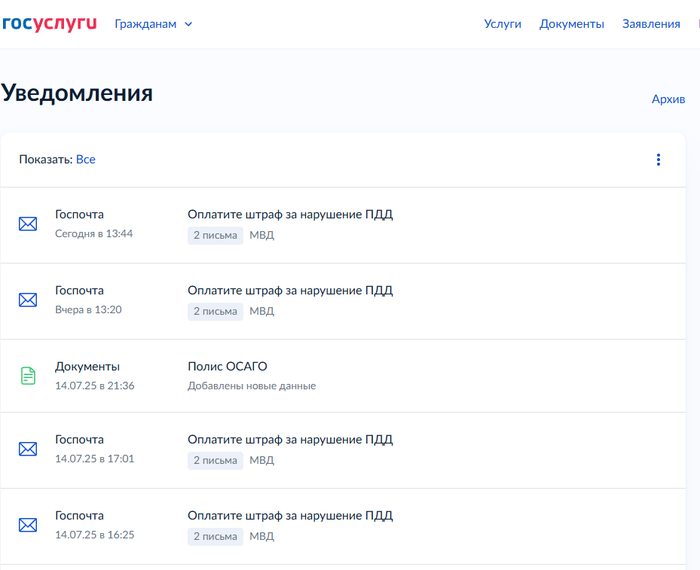700x570 pixels.
Task: Click МВД label in yesterday's notification
Action: [x=261, y=311]
